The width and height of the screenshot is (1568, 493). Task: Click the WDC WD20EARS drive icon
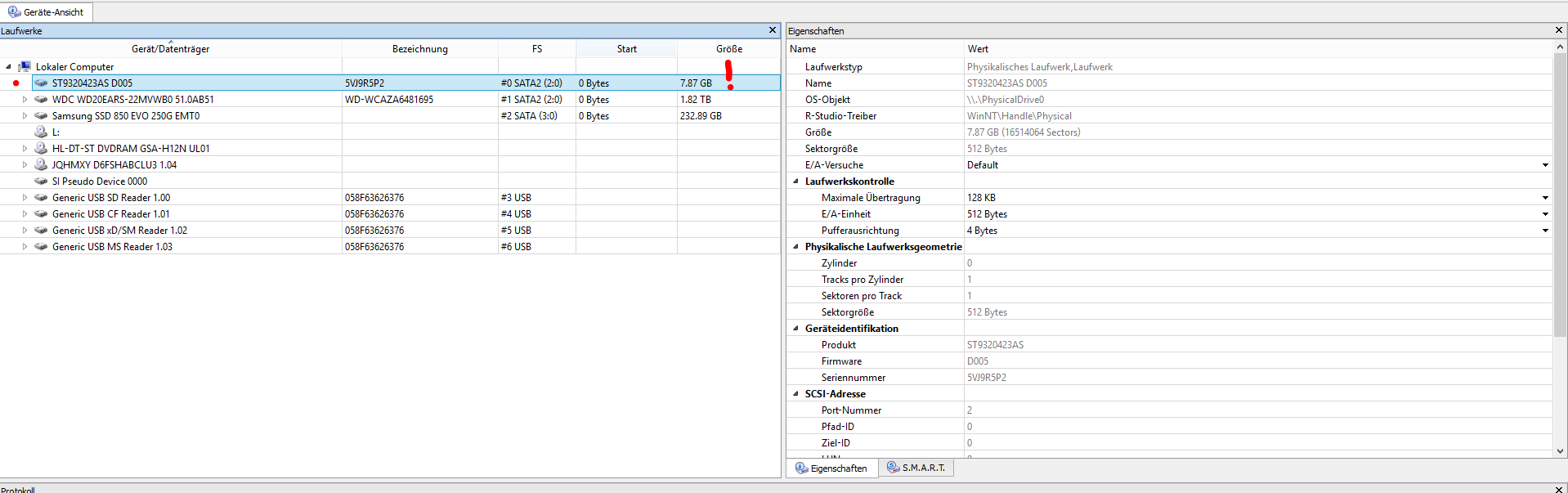(x=41, y=100)
